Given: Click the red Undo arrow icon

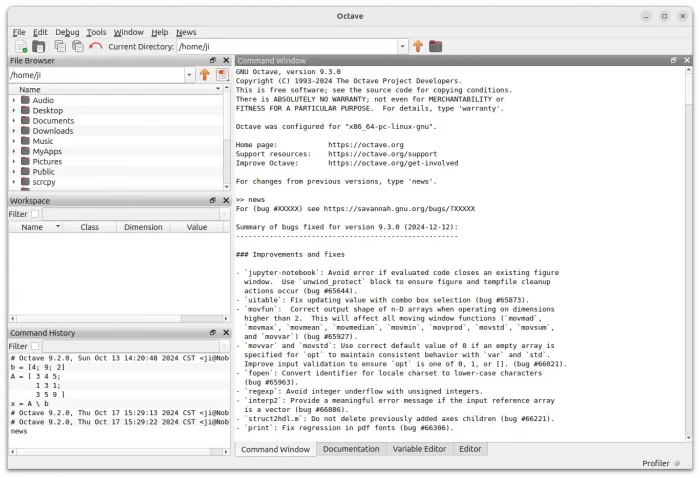Looking at the screenshot, I should 95,46.
